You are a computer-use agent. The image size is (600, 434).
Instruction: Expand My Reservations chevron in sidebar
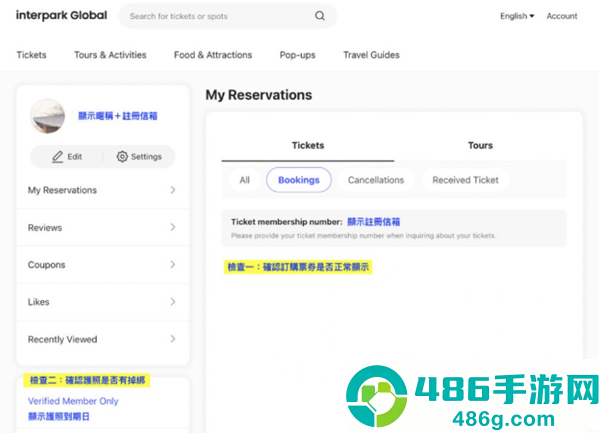(x=173, y=190)
